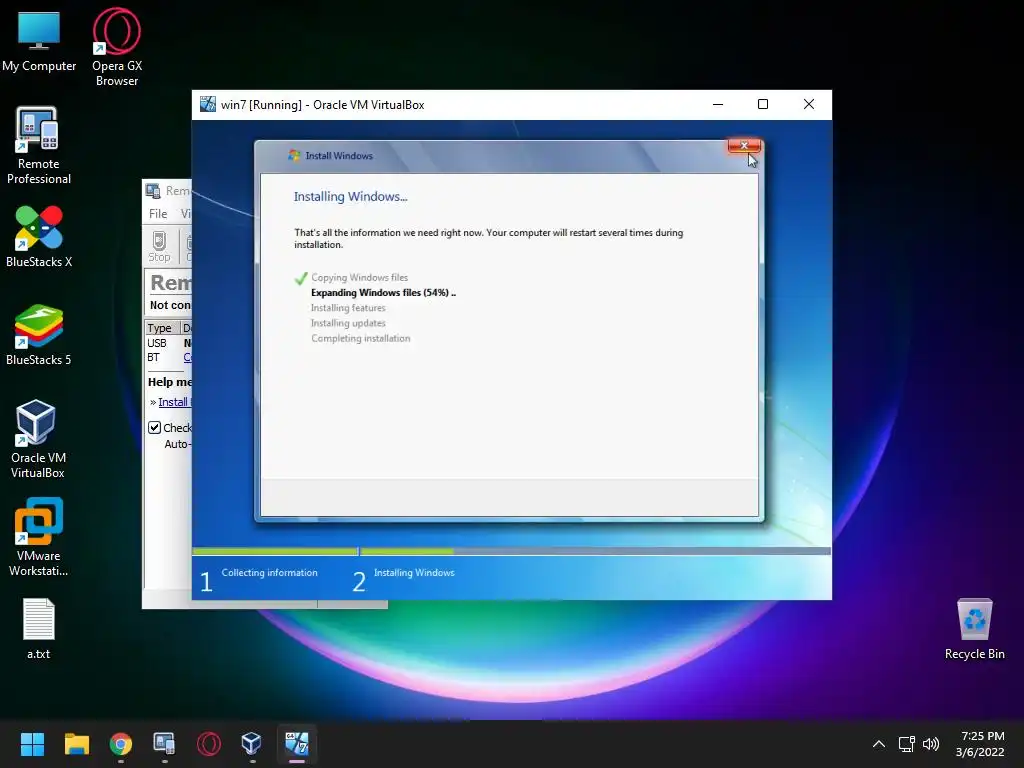Image resolution: width=1024 pixels, height=768 pixels.
Task: Click the Copying Windows files green checkmark
Action: (x=300, y=278)
